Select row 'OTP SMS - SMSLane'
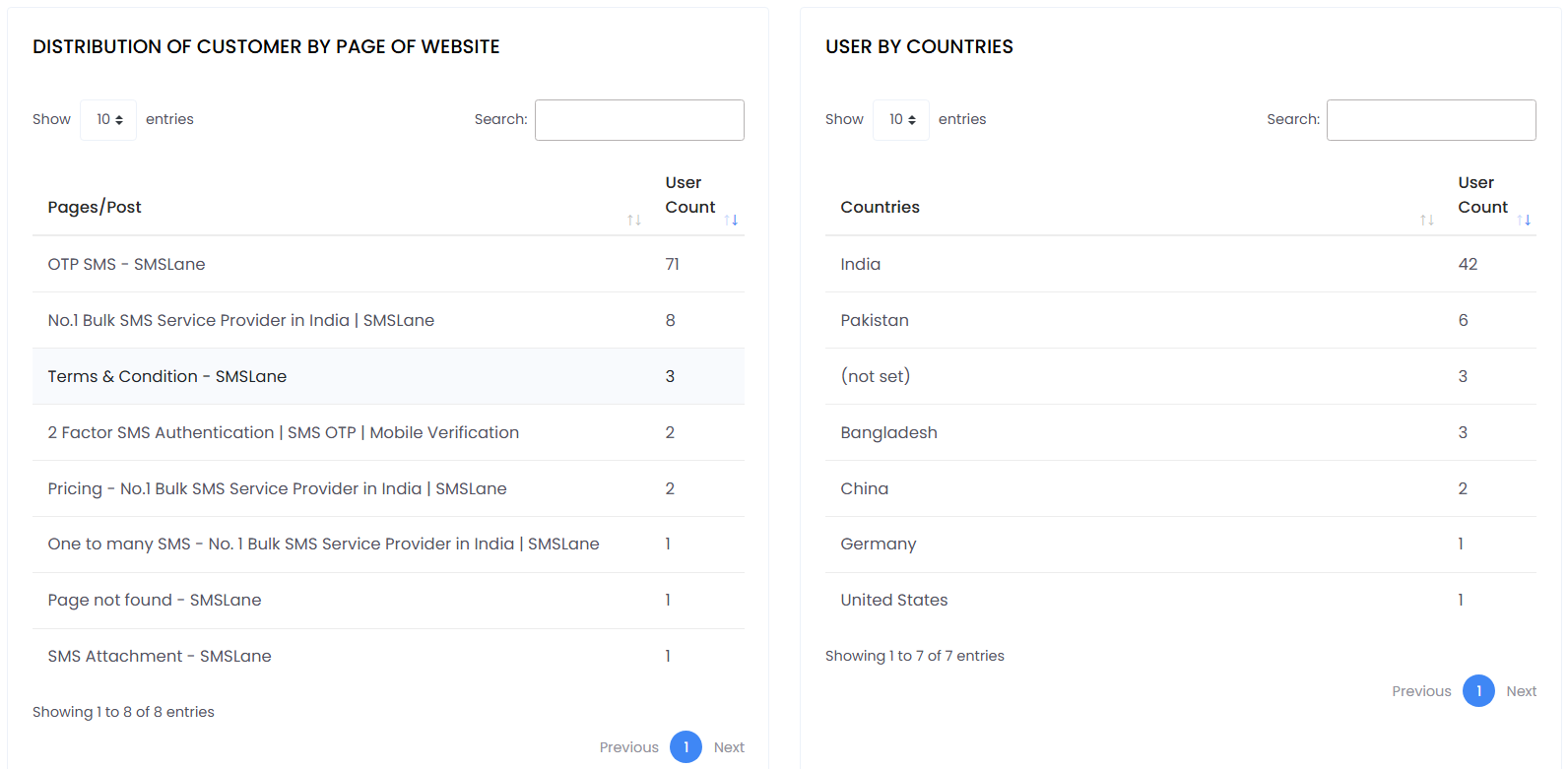This screenshot has height=769, width=1568. [x=388, y=264]
